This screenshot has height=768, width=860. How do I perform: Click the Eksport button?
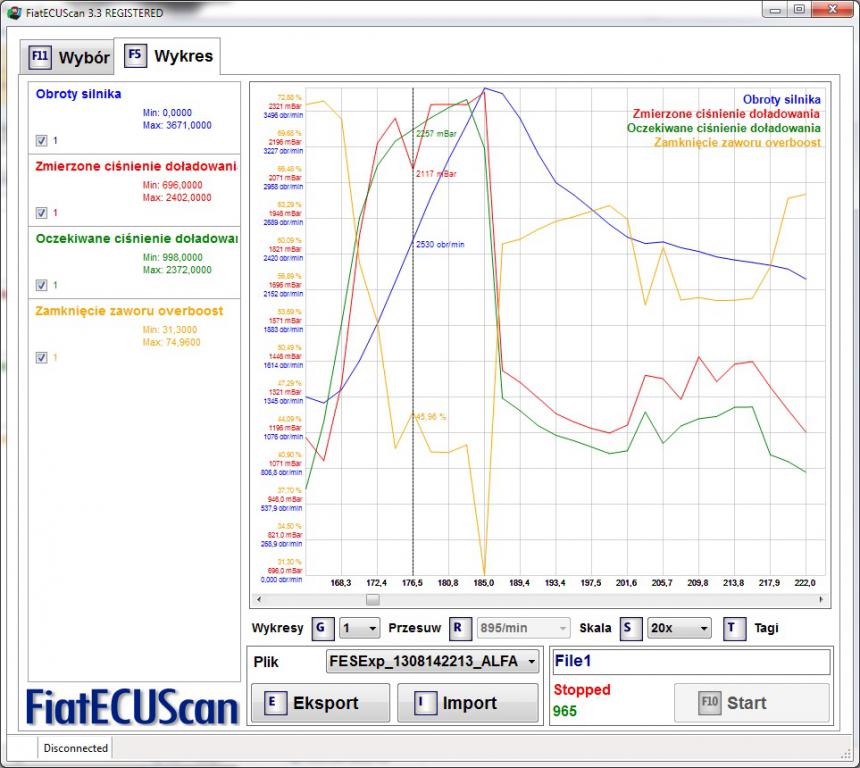(x=320, y=703)
